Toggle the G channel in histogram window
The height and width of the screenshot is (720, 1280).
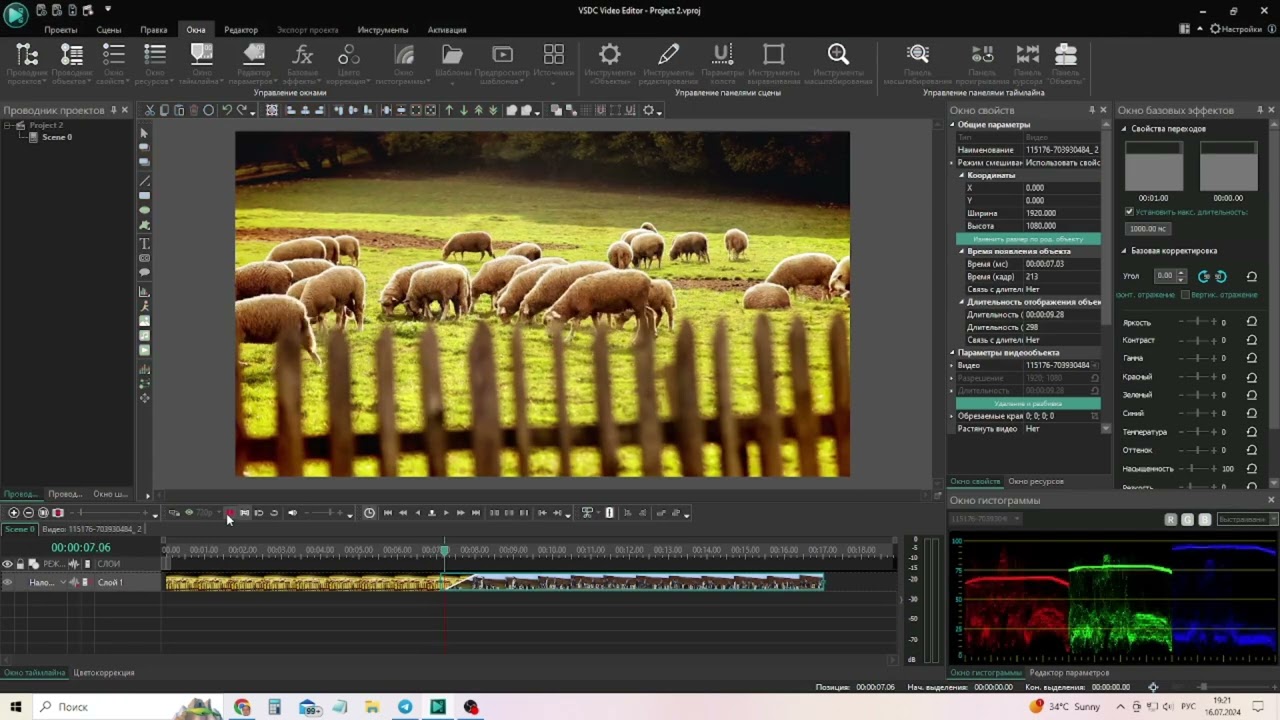[x=1188, y=519]
